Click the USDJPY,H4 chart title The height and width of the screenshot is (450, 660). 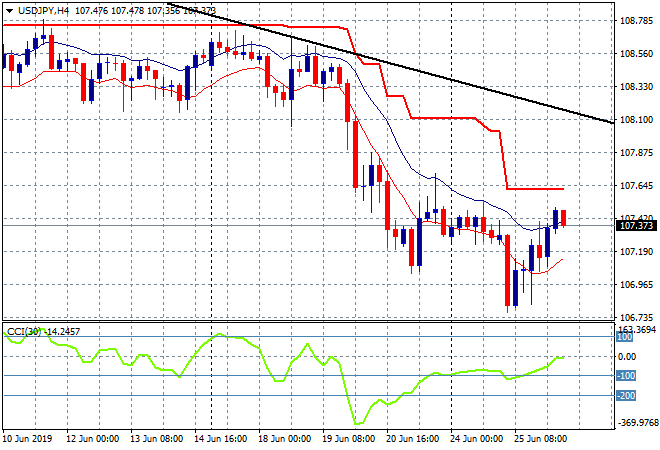(x=43, y=11)
